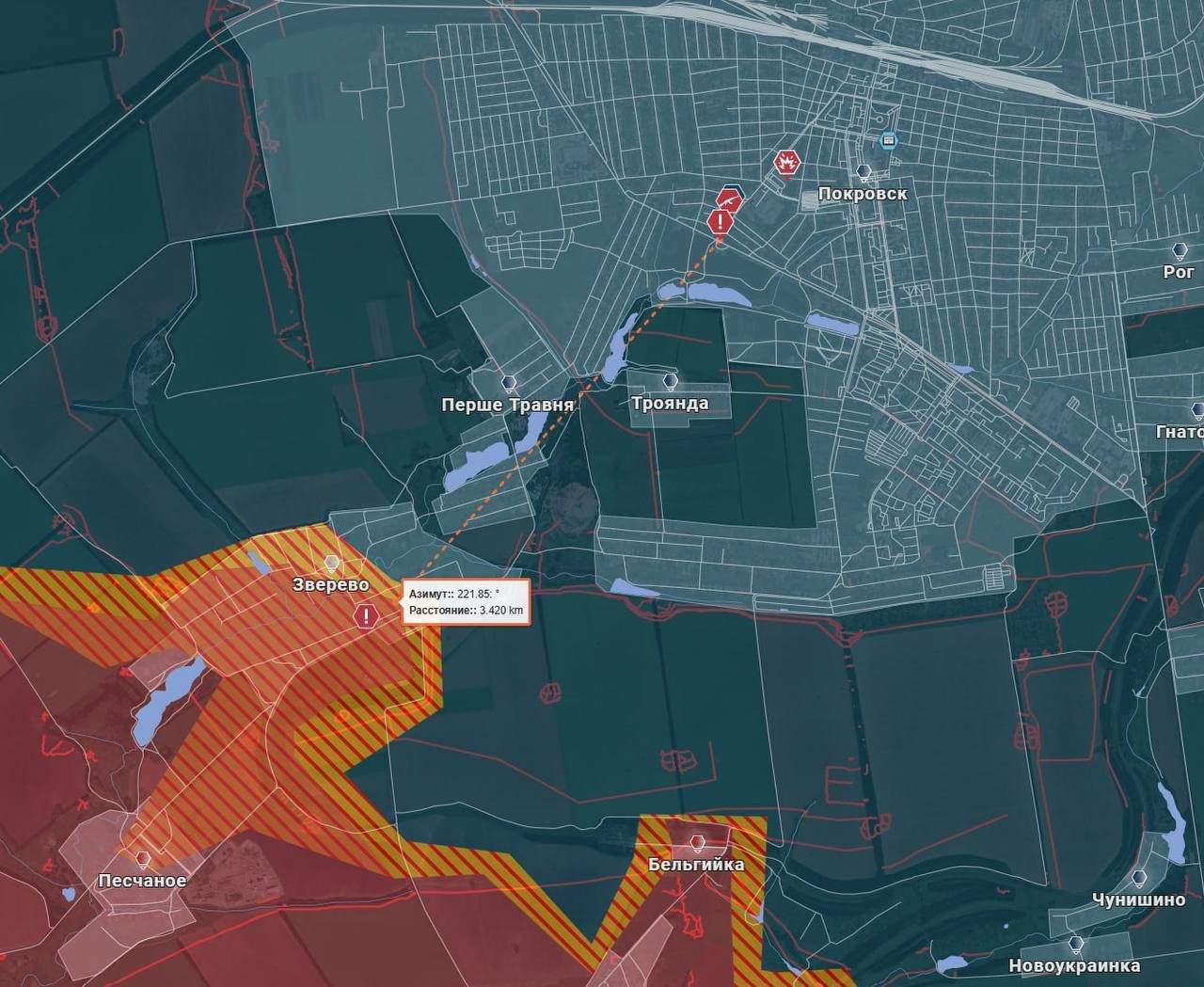Image resolution: width=1204 pixels, height=987 pixels.
Task: Click the cyan building icon above Покровск
Action: coord(888,140)
